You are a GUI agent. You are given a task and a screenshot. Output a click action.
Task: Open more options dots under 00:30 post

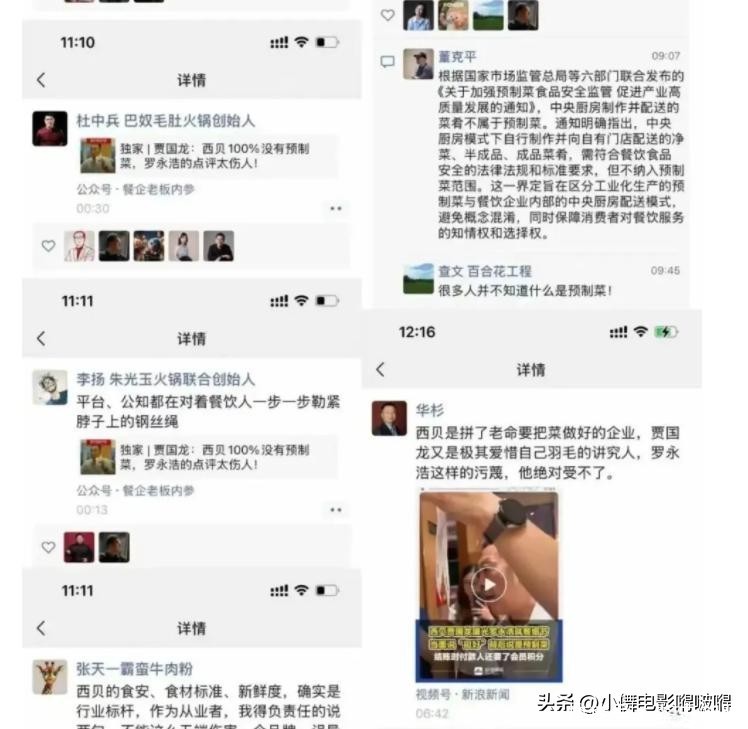click(x=336, y=208)
